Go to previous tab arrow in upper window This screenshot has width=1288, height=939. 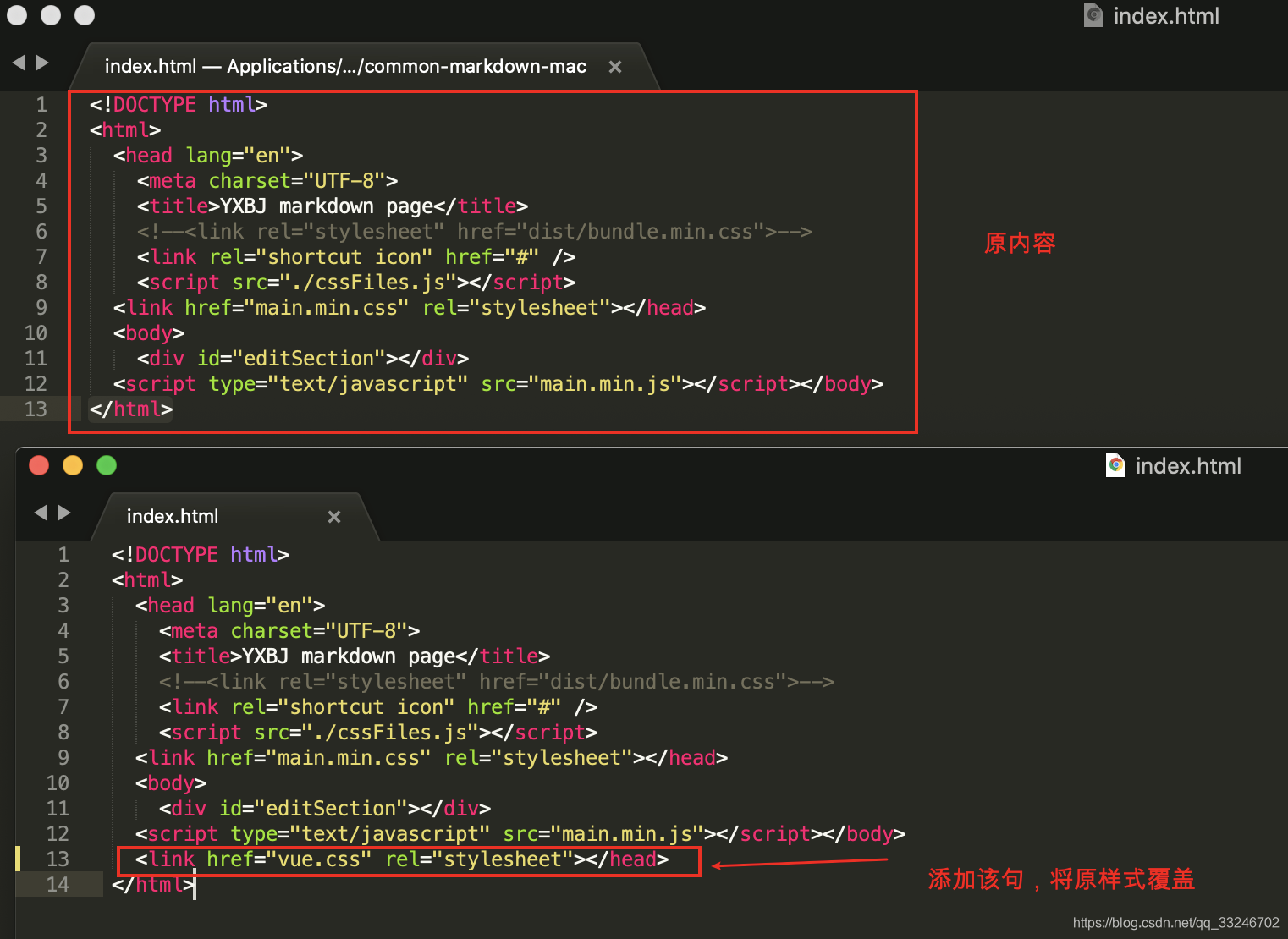click(x=19, y=63)
